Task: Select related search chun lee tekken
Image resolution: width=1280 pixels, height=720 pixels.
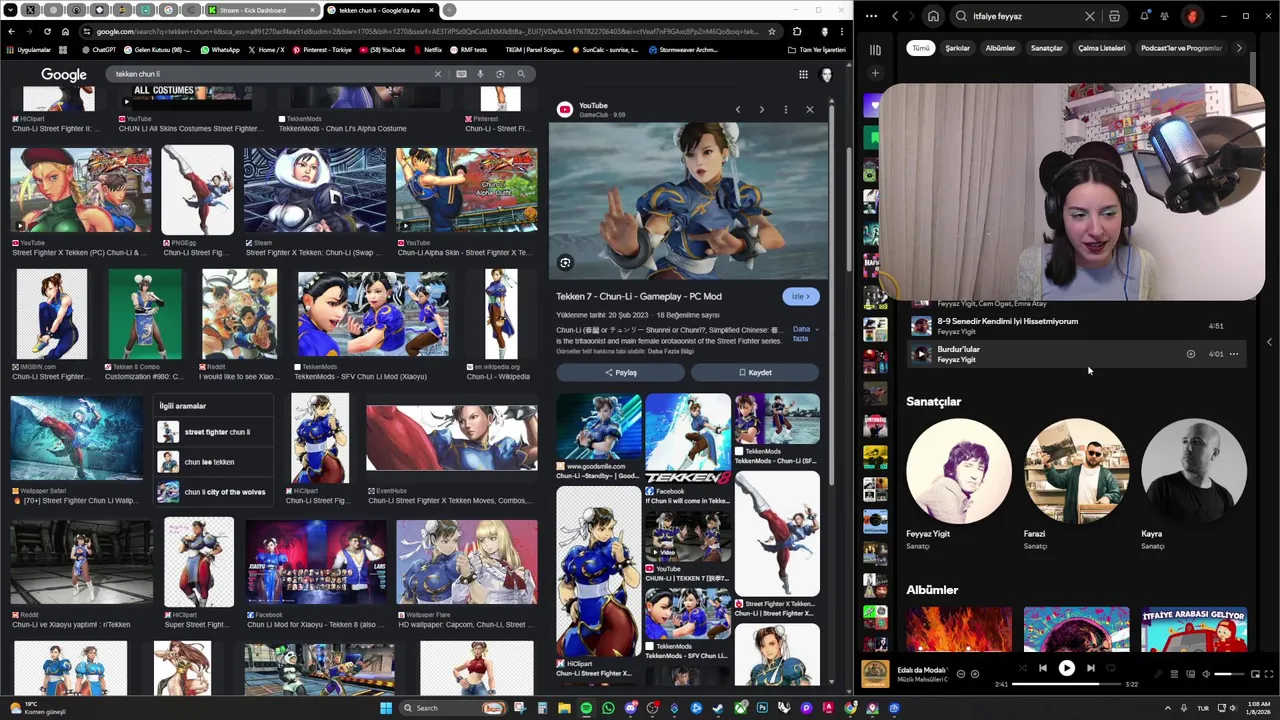Action: 213,462
